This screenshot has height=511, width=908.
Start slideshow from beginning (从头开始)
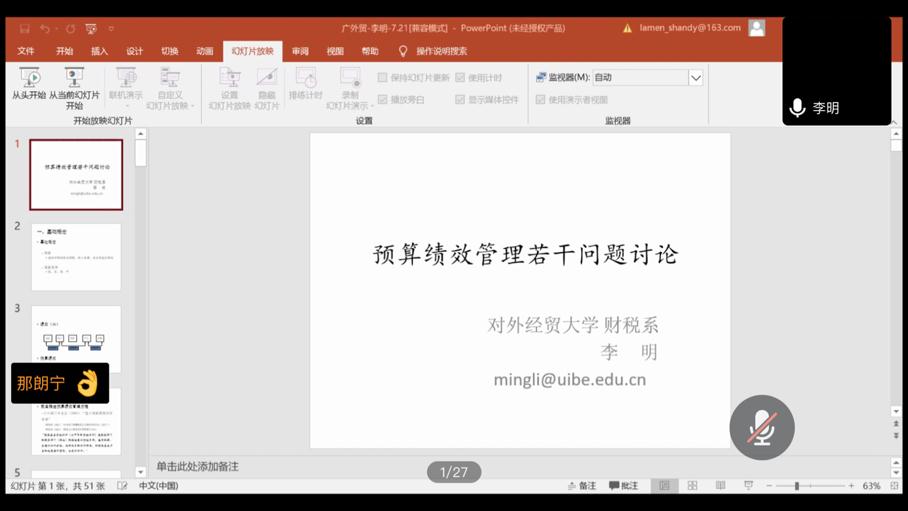[29, 84]
